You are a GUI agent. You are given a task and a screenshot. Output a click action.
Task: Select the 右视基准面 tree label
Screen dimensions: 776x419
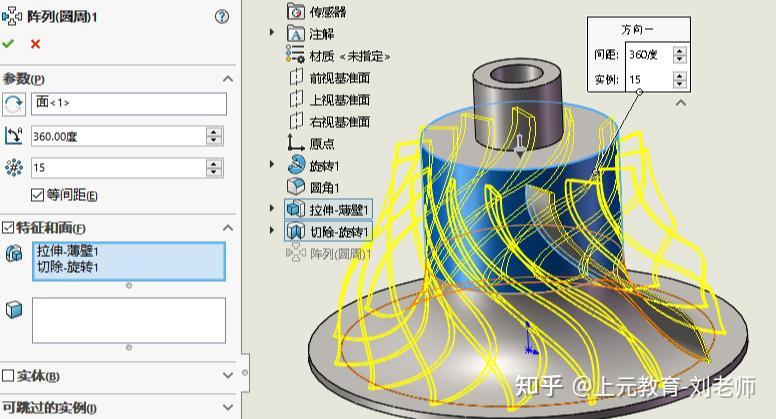click(340, 122)
